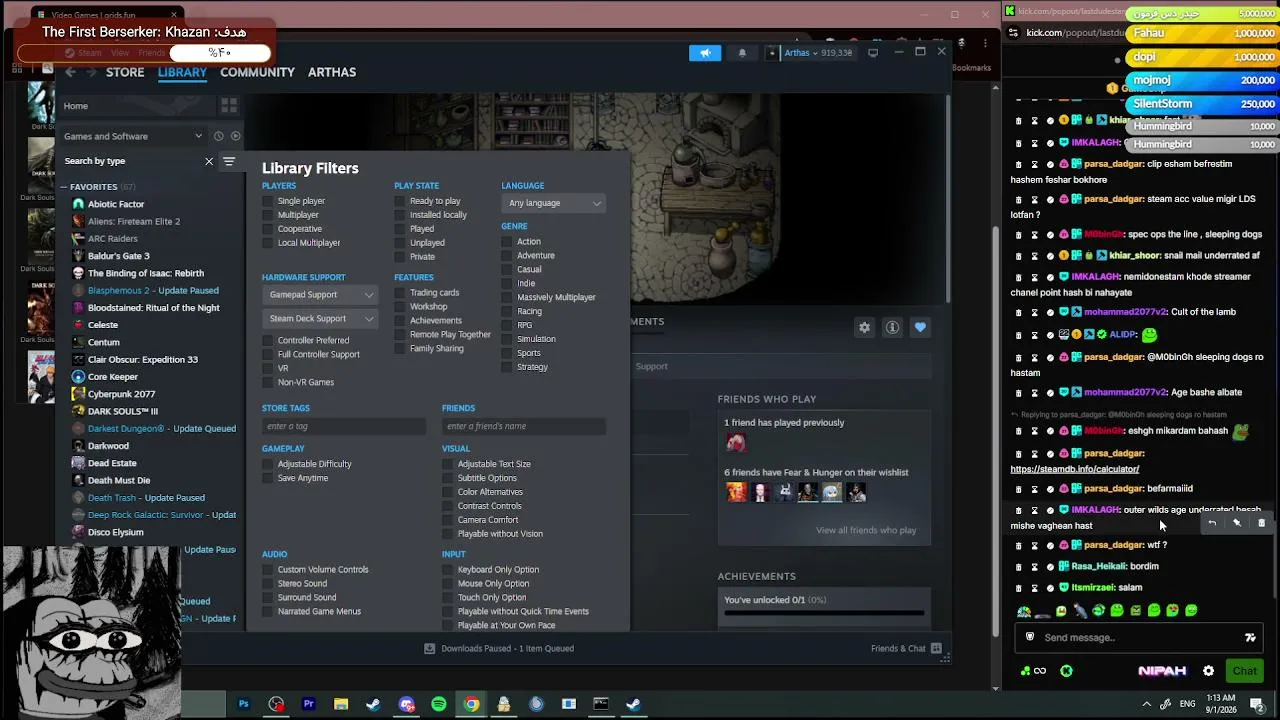
Task: Go back using Steam's back arrow
Action: 70,72
